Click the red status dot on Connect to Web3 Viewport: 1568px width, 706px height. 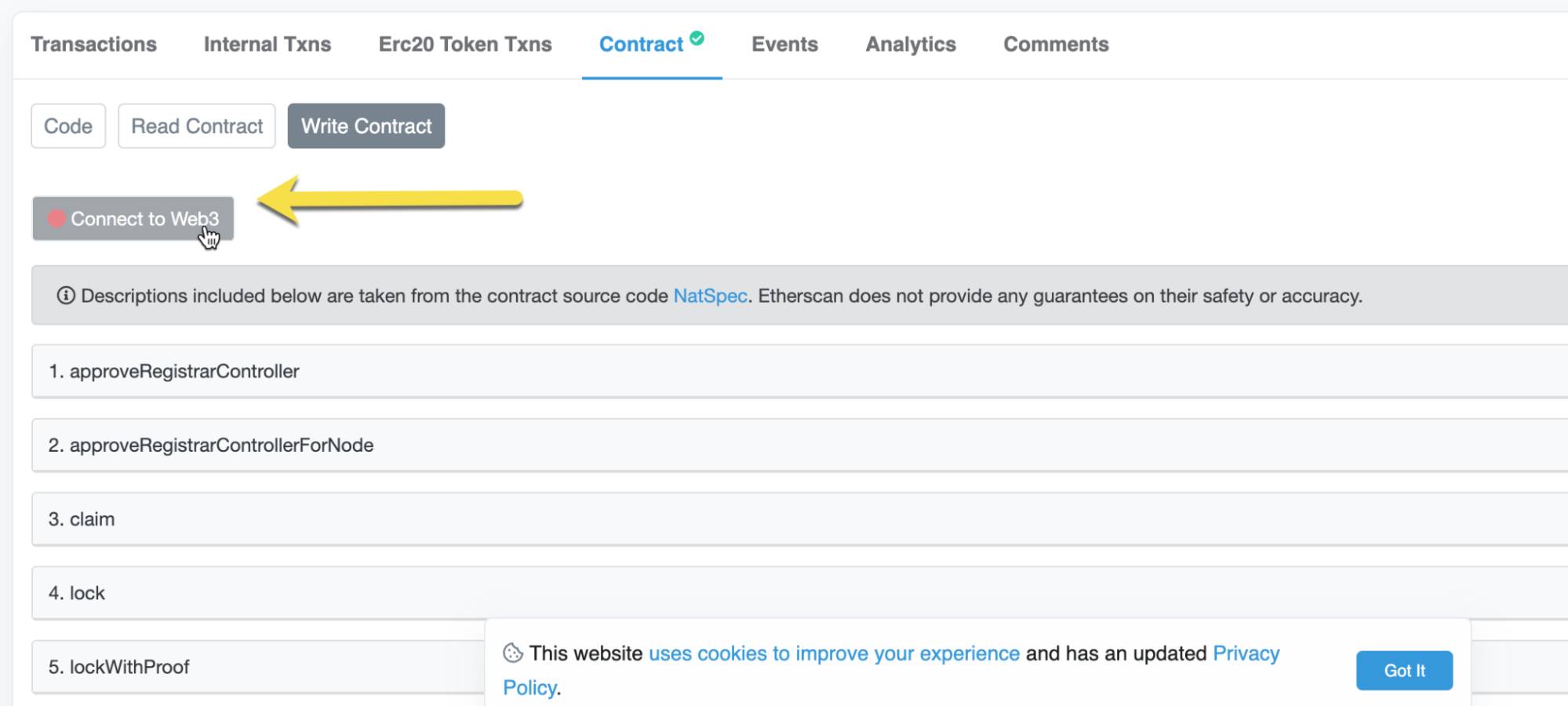(x=56, y=219)
